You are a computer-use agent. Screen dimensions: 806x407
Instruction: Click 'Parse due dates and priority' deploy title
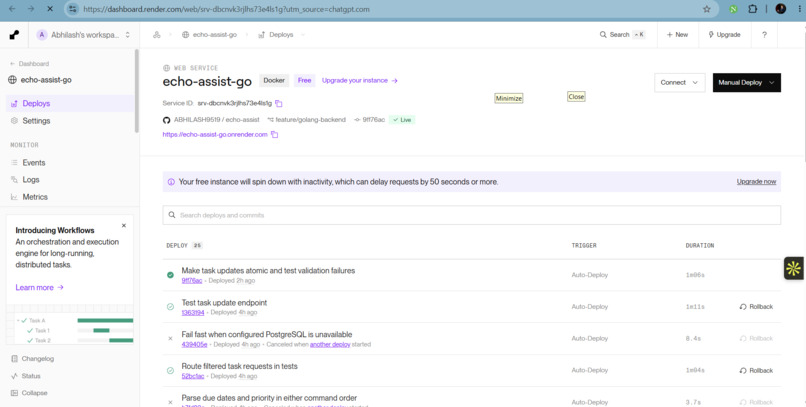tap(269, 398)
